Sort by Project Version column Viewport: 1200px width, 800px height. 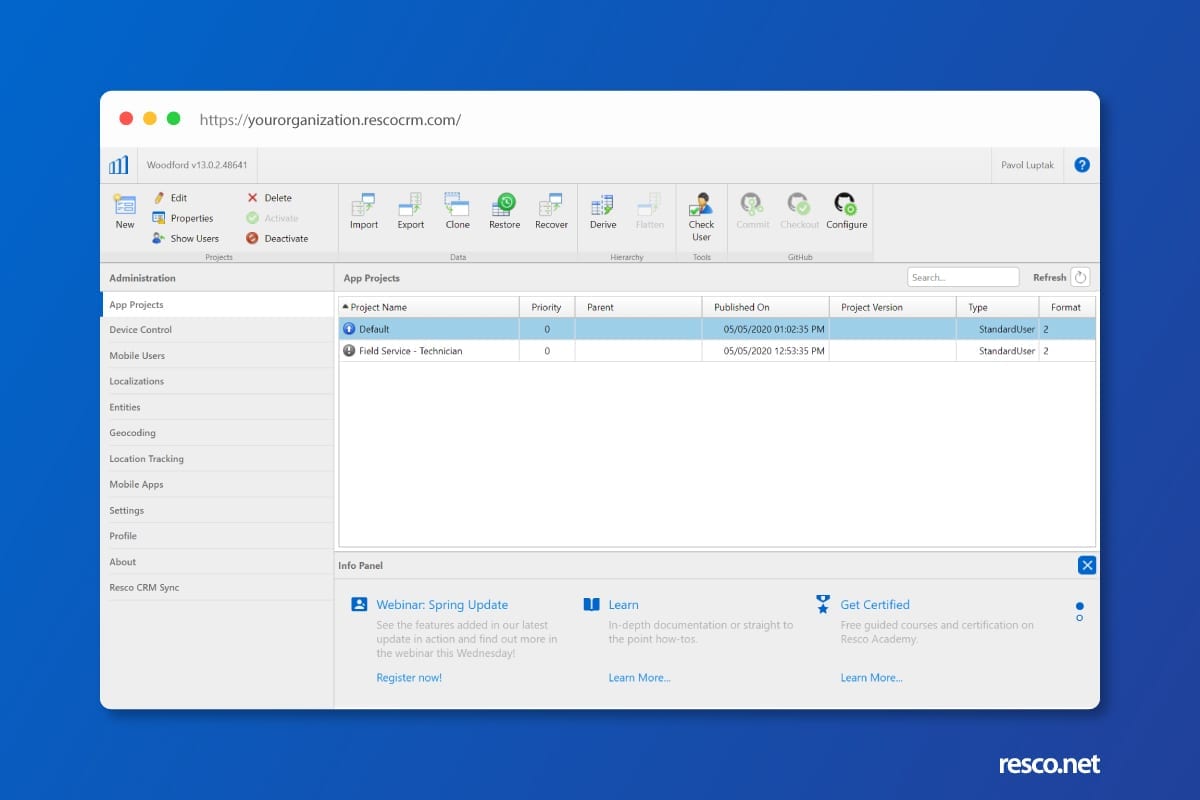(x=893, y=307)
